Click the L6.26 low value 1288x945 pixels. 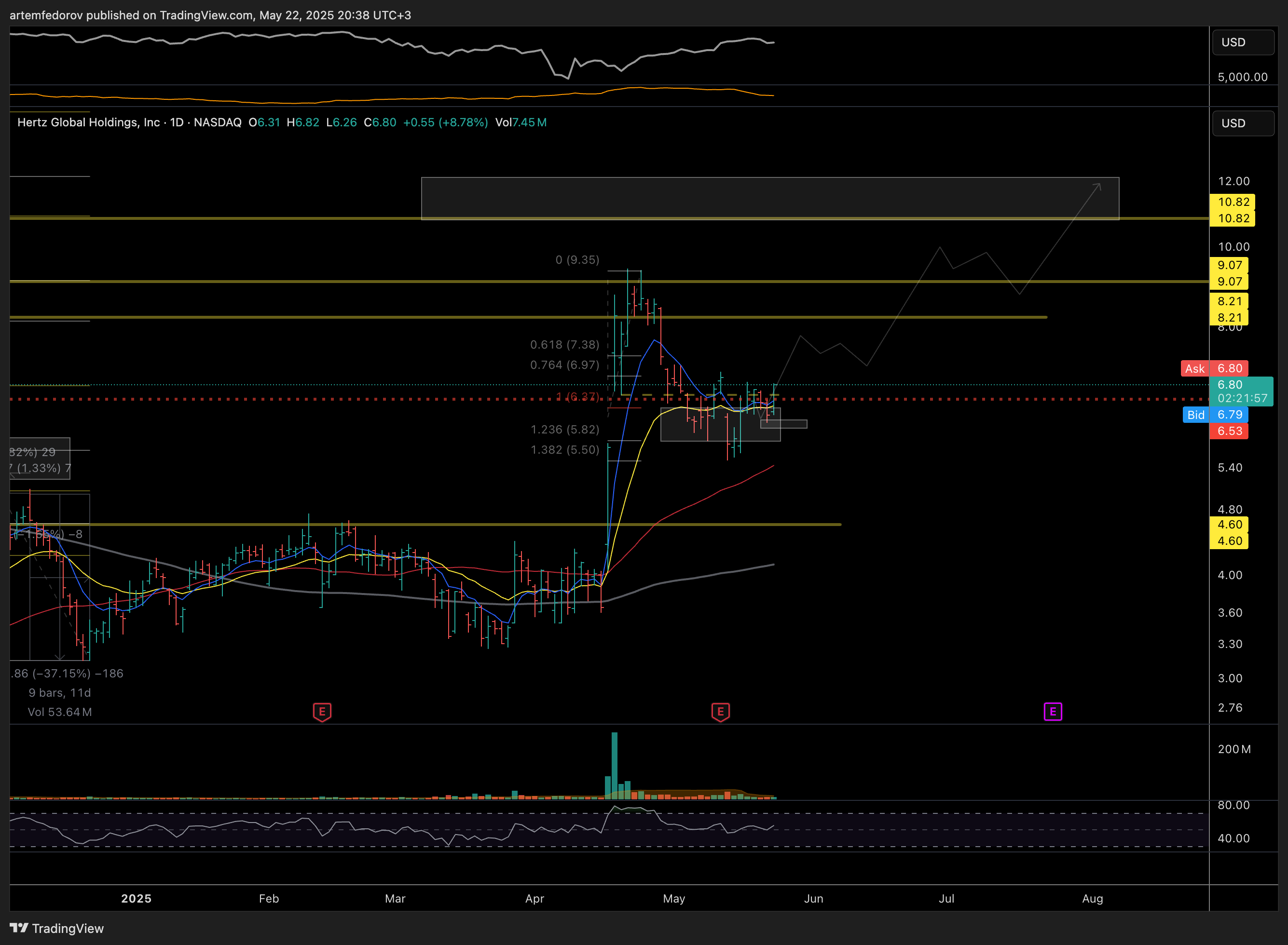[341, 122]
